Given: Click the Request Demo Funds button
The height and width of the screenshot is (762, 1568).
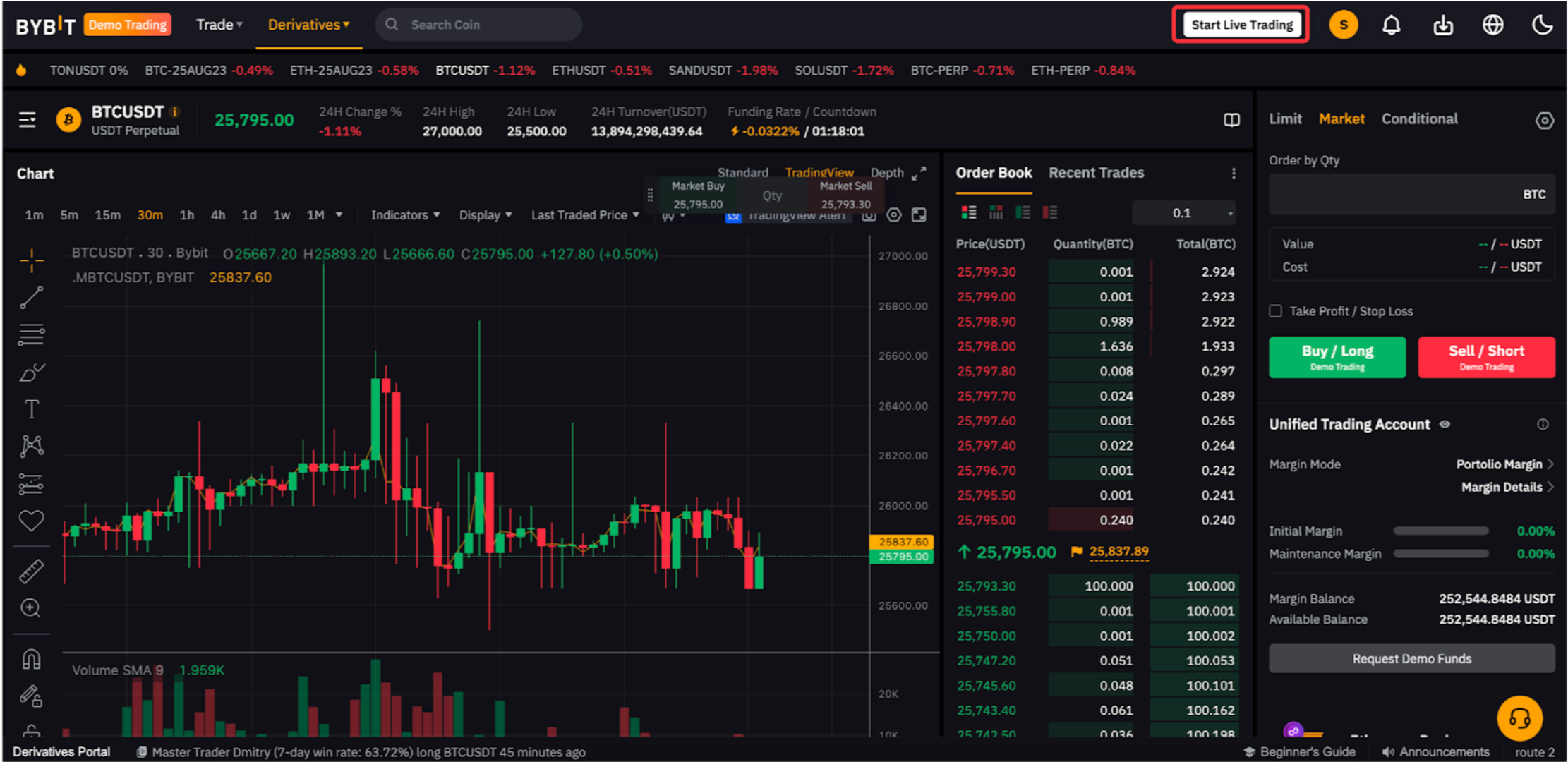Looking at the screenshot, I should [x=1411, y=658].
